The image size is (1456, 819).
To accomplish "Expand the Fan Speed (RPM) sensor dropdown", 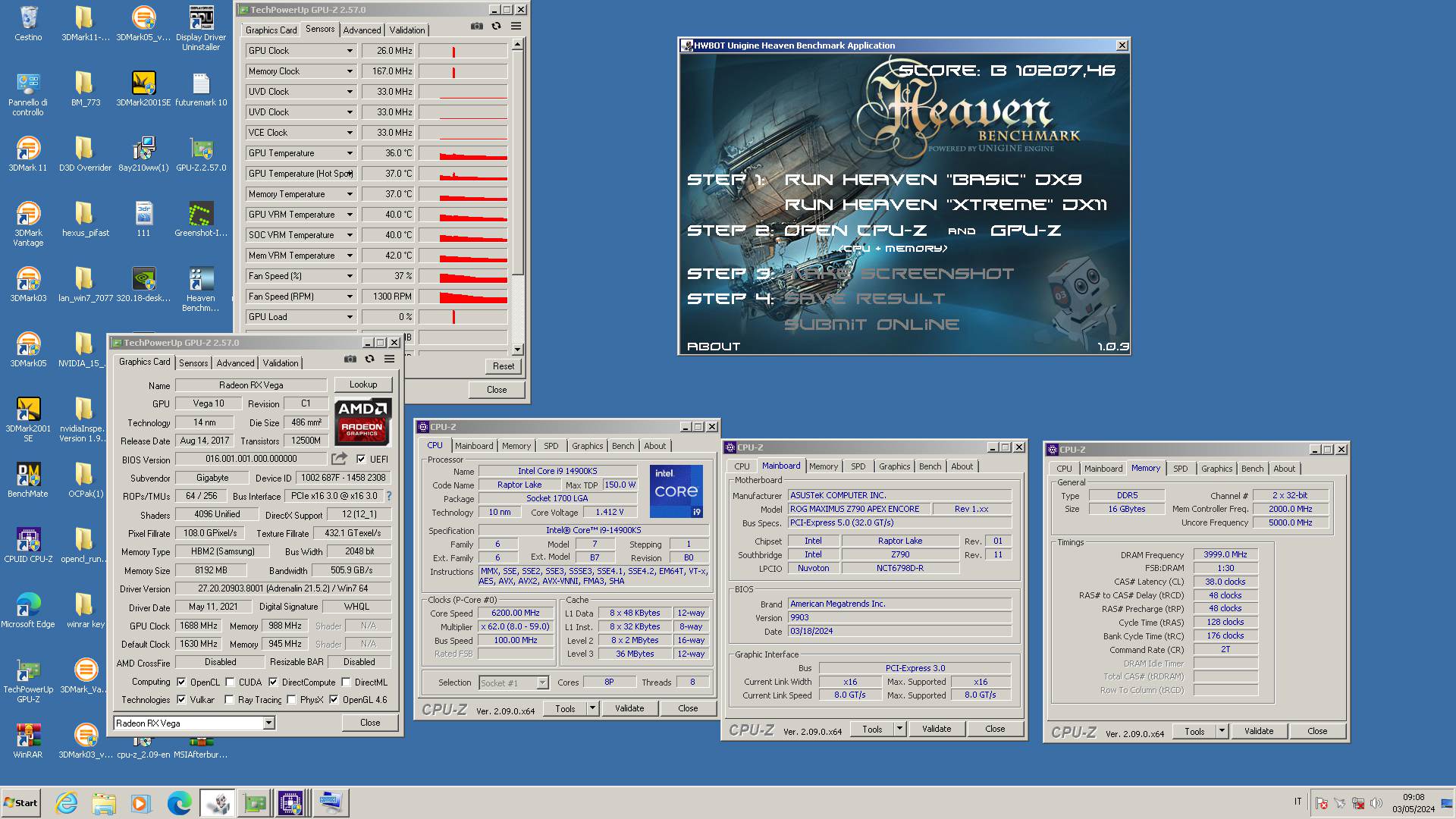I will tap(350, 297).
